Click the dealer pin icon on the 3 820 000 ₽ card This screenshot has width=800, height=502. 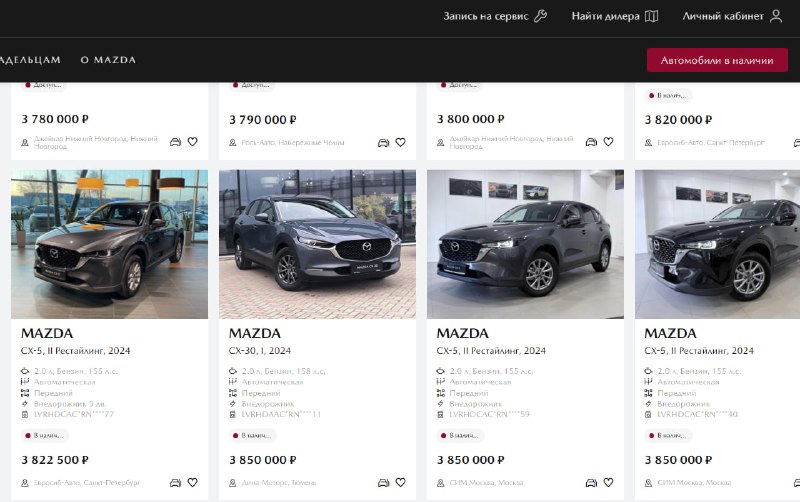click(x=648, y=143)
